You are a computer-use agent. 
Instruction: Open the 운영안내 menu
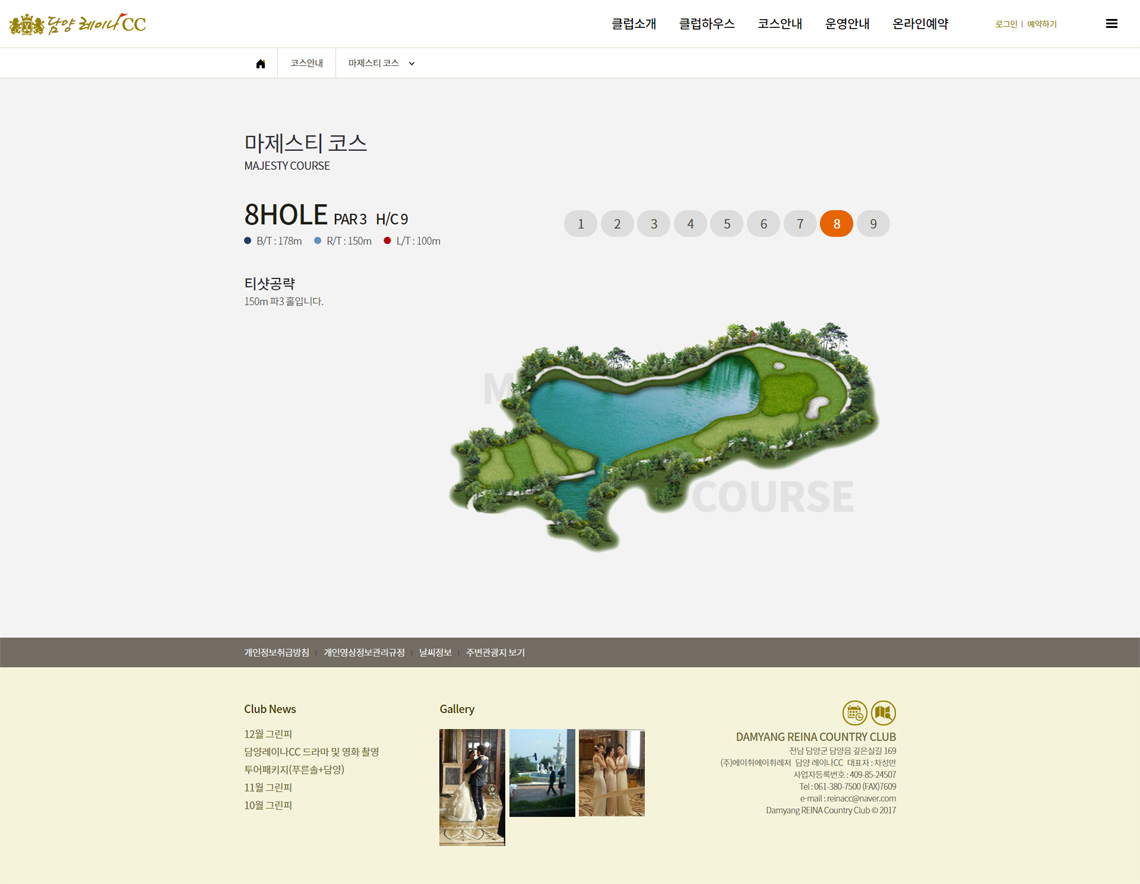[x=848, y=24]
